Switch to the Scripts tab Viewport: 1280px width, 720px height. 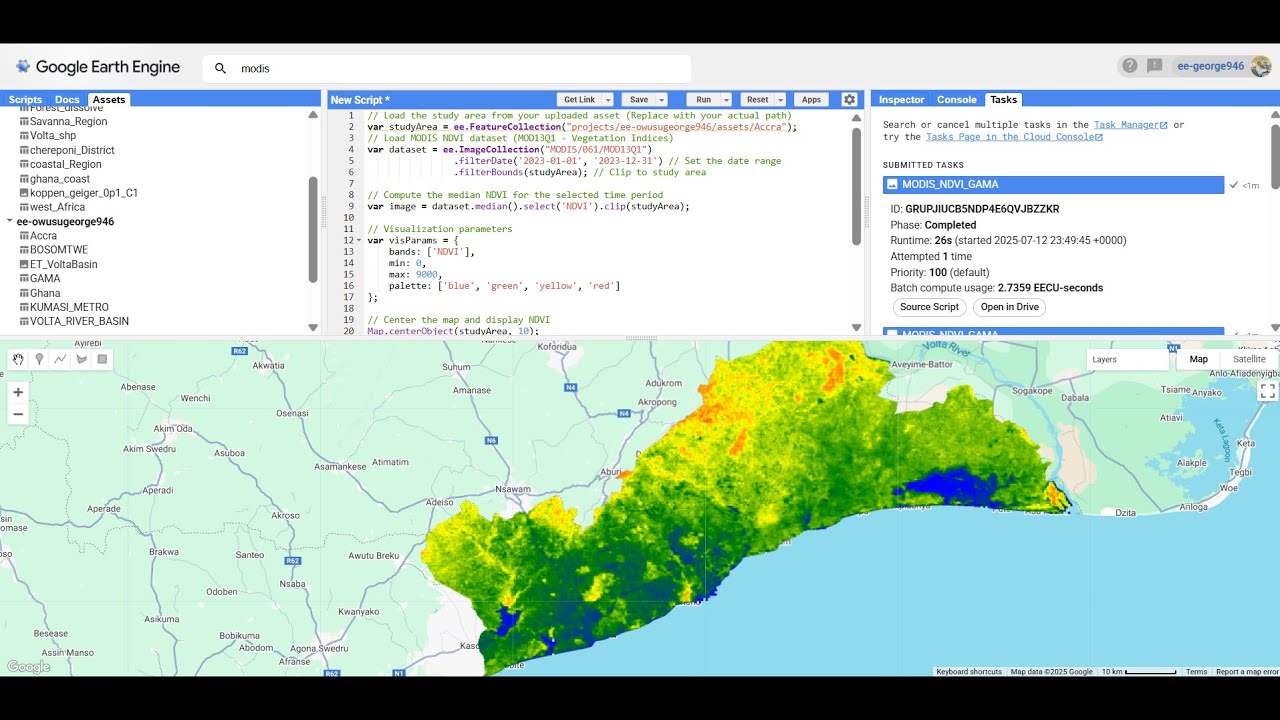(x=26, y=100)
